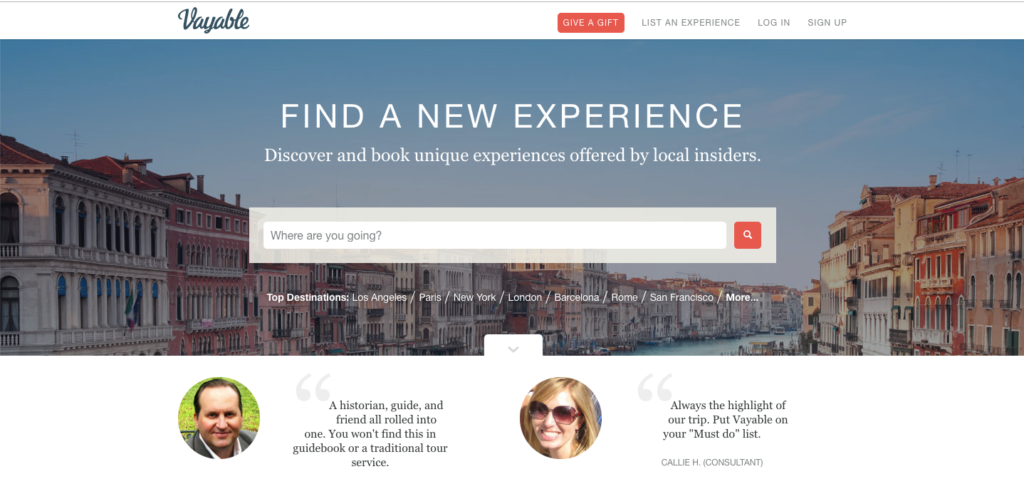The height and width of the screenshot is (484, 1024).
Task: Go to the Rome destination
Action: pyautogui.click(x=624, y=297)
